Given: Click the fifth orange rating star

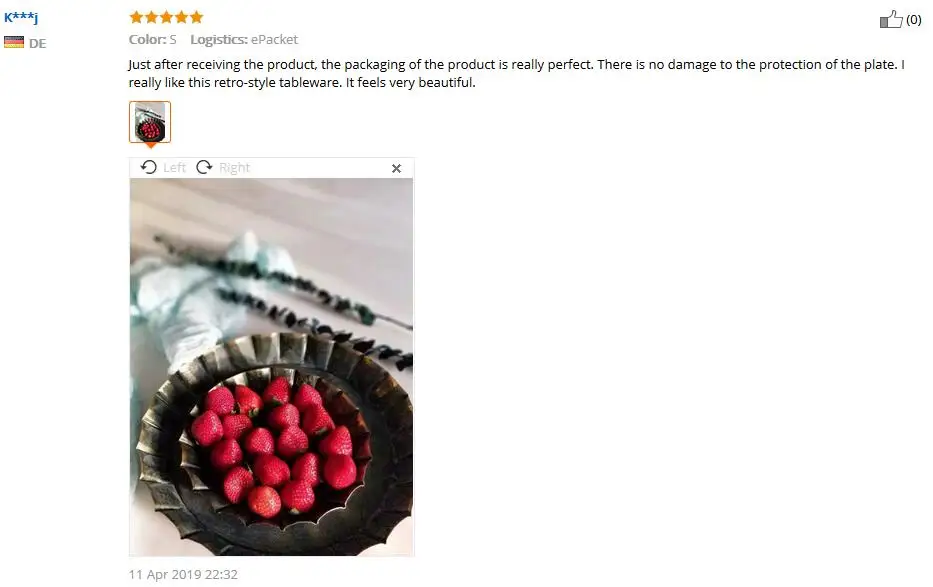Looking at the screenshot, I should [x=196, y=17].
